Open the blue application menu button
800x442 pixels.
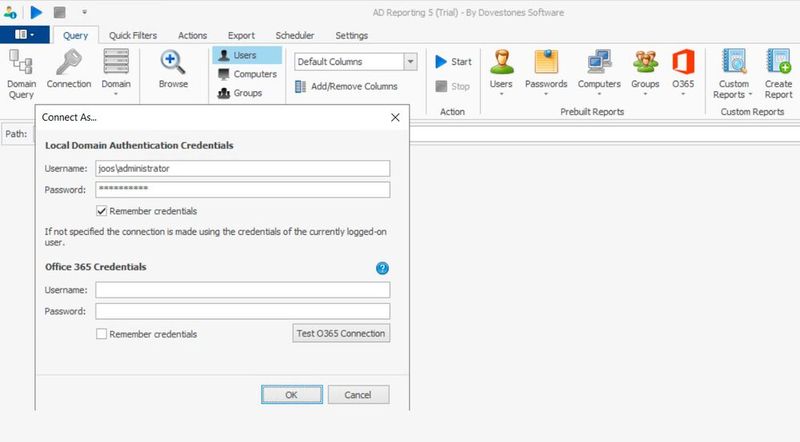(24, 34)
